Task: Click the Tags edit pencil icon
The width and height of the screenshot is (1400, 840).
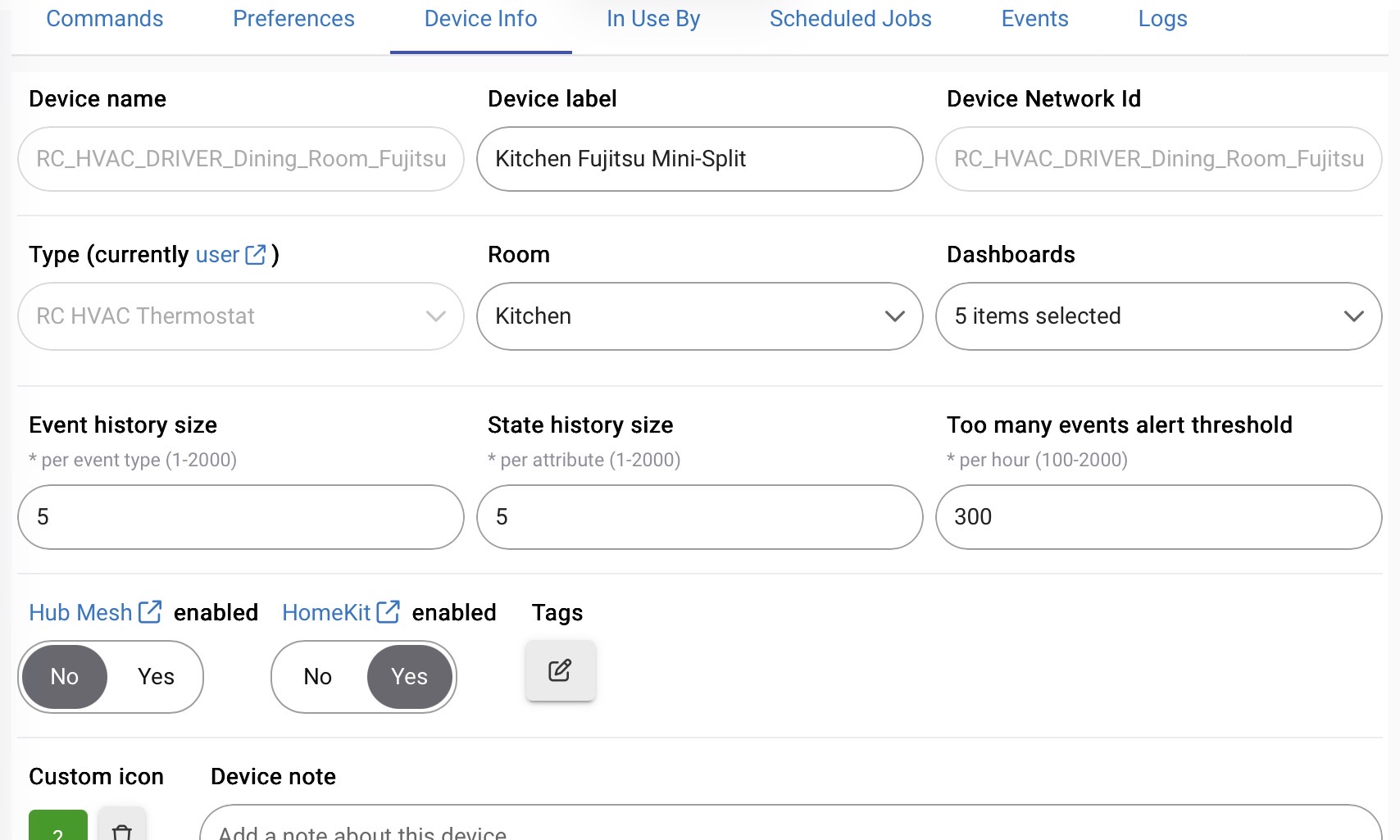Action: point(560,670)
